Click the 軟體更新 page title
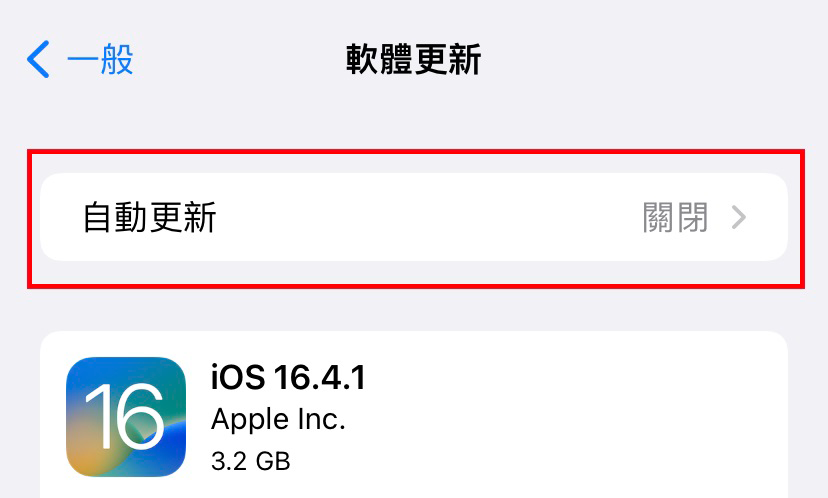 (413, 60)
